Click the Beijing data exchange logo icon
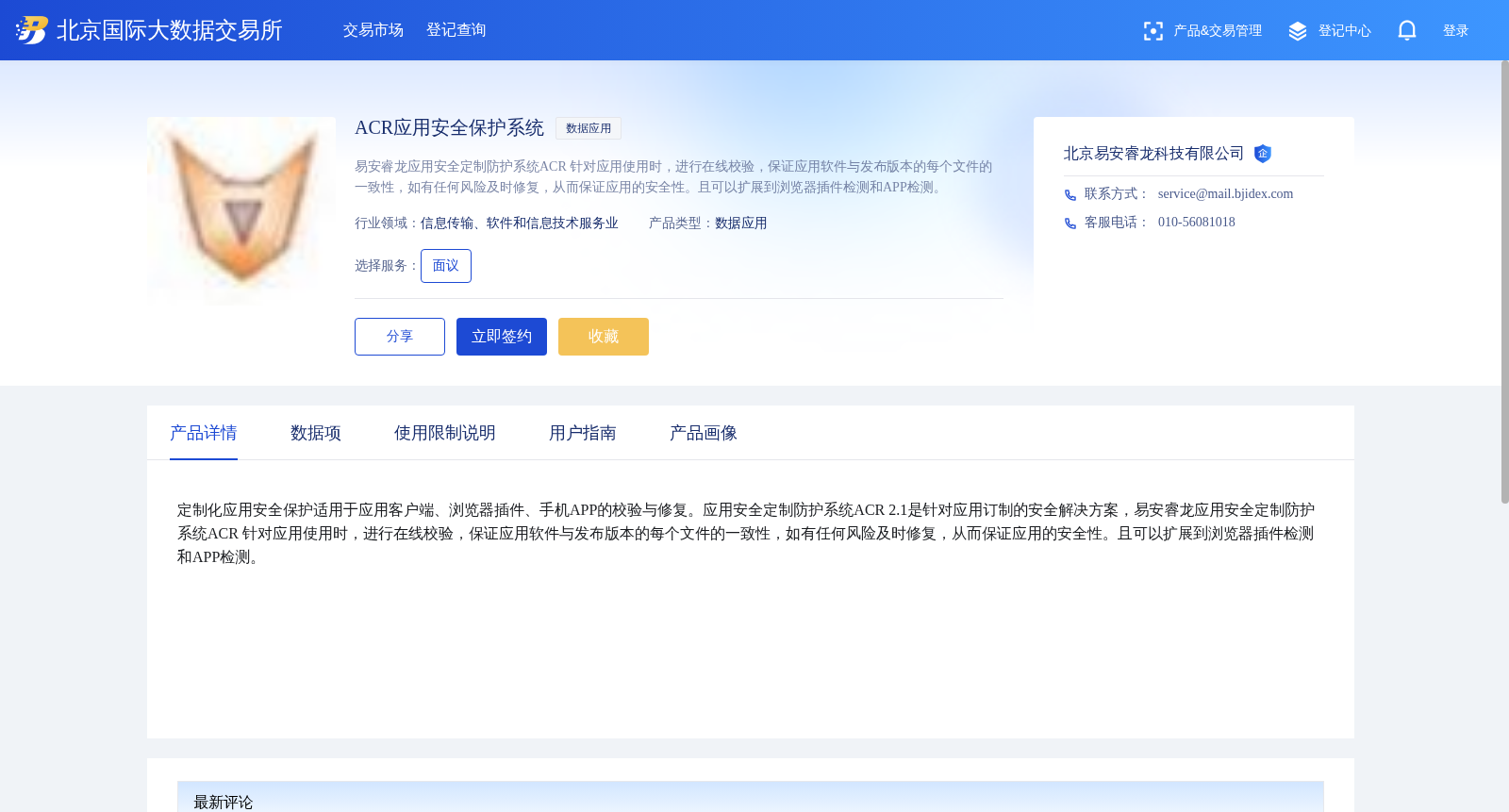The width and height of the screenshot is (1509, 812). pyautogui.click(x=31, y=30)
